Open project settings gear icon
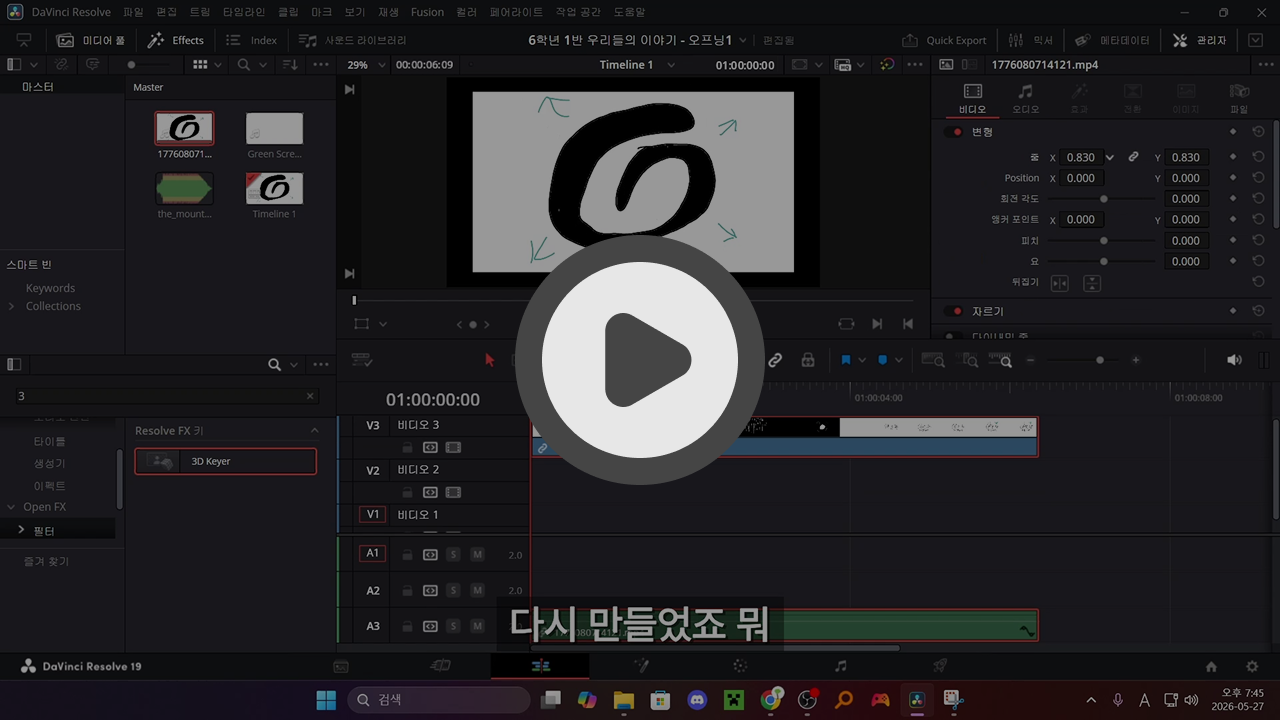The height and width of the screenshot is (720, 1280). pos(1252,666)
